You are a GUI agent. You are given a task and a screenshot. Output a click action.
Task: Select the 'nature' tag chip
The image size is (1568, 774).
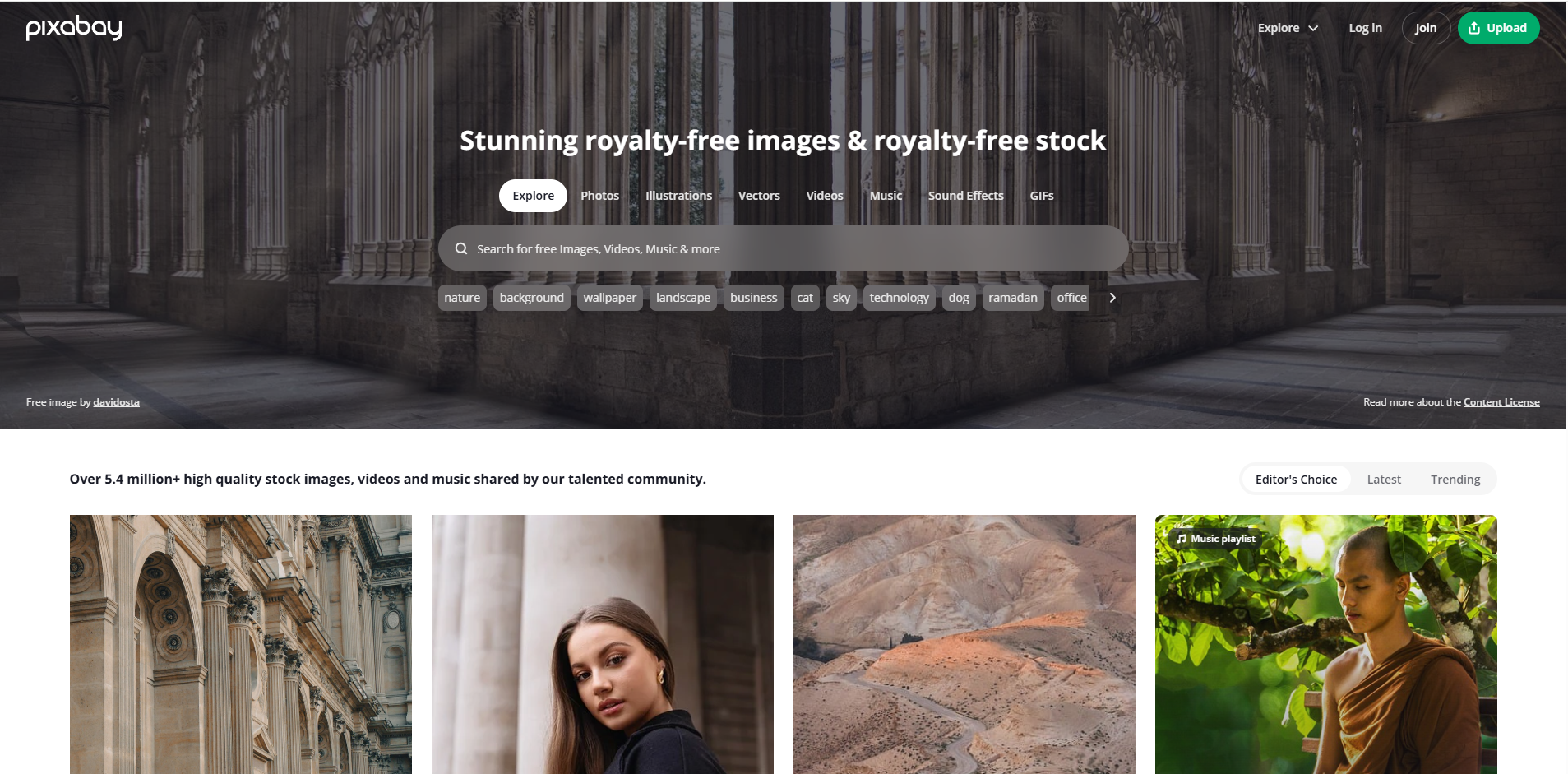462,298
